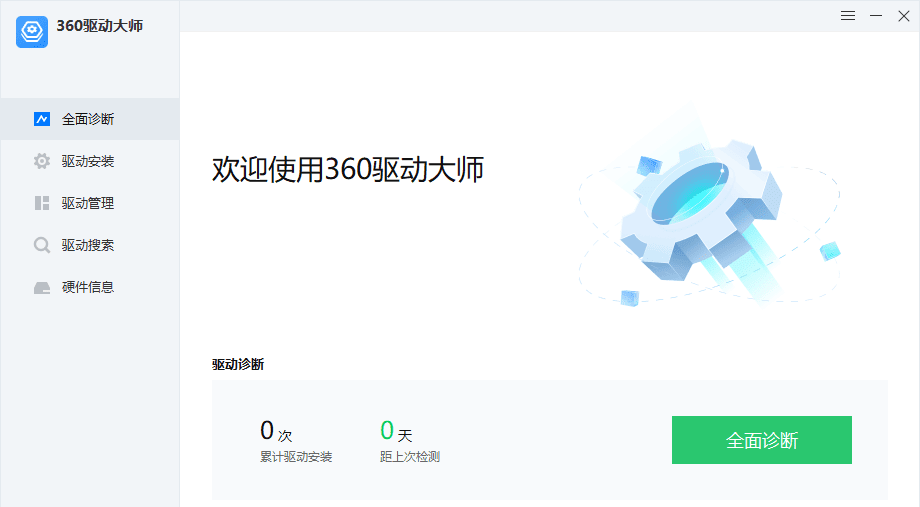
Task: Start the green 全面诊断 button
Action: pyautogui.click(x=762, y=440)
